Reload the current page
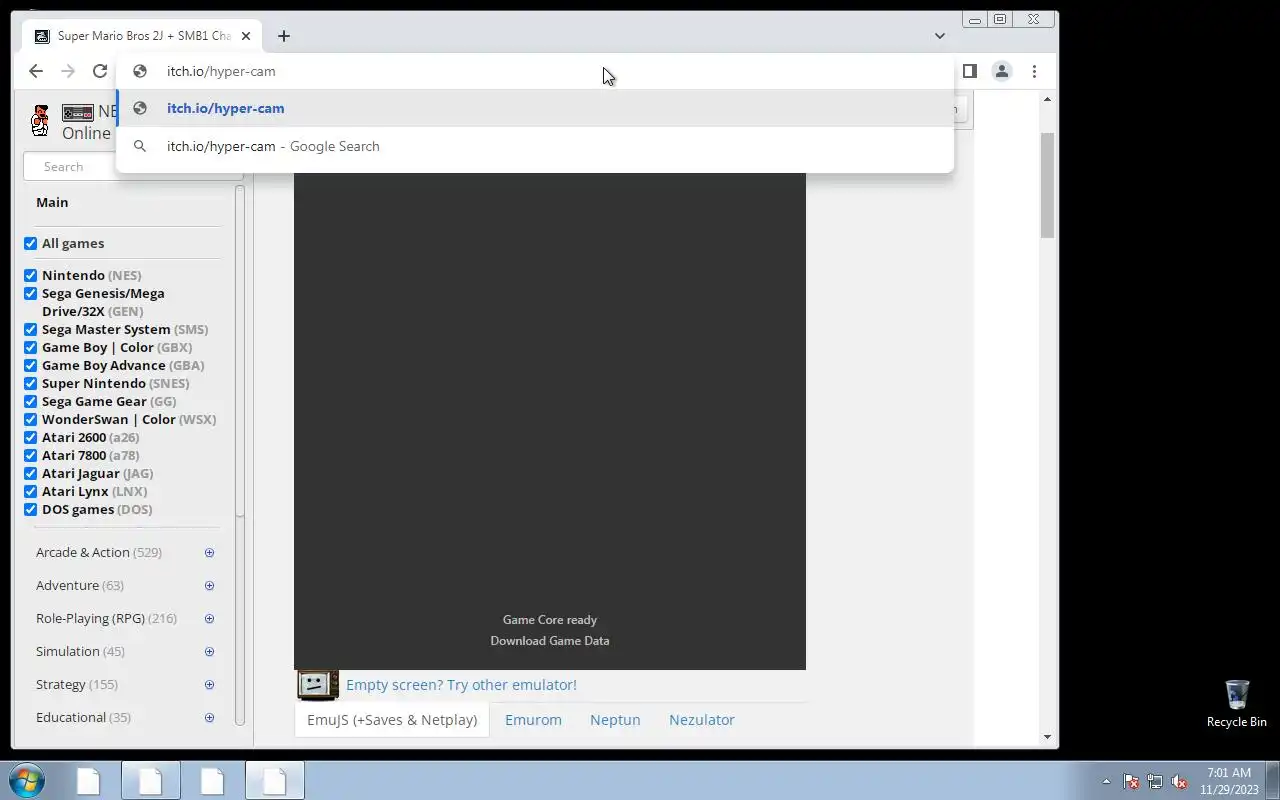 click(100, 71)
